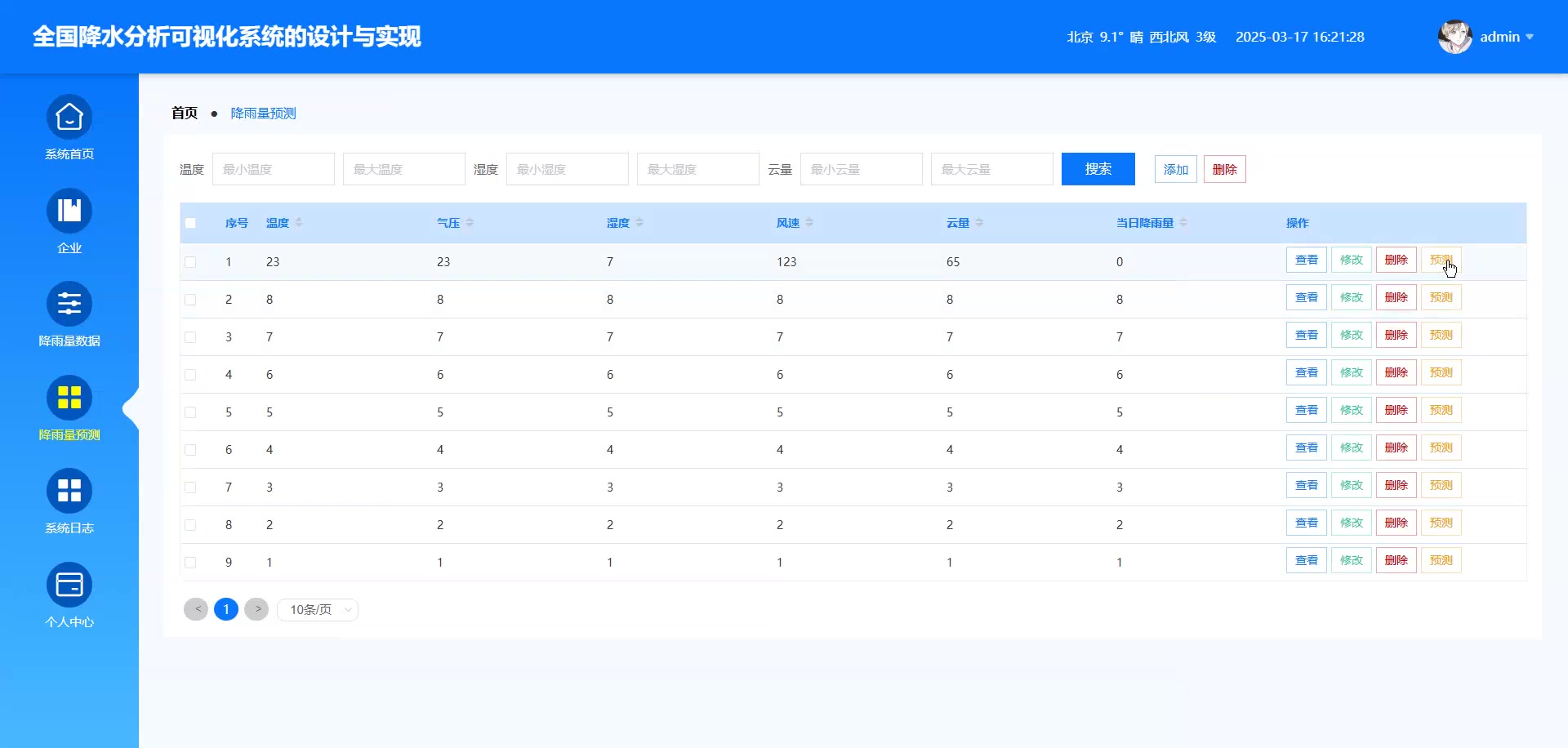Viewport: 1568px width, 748px height.
Task: Click 预测 for row 2
Action: [1441, 297]
